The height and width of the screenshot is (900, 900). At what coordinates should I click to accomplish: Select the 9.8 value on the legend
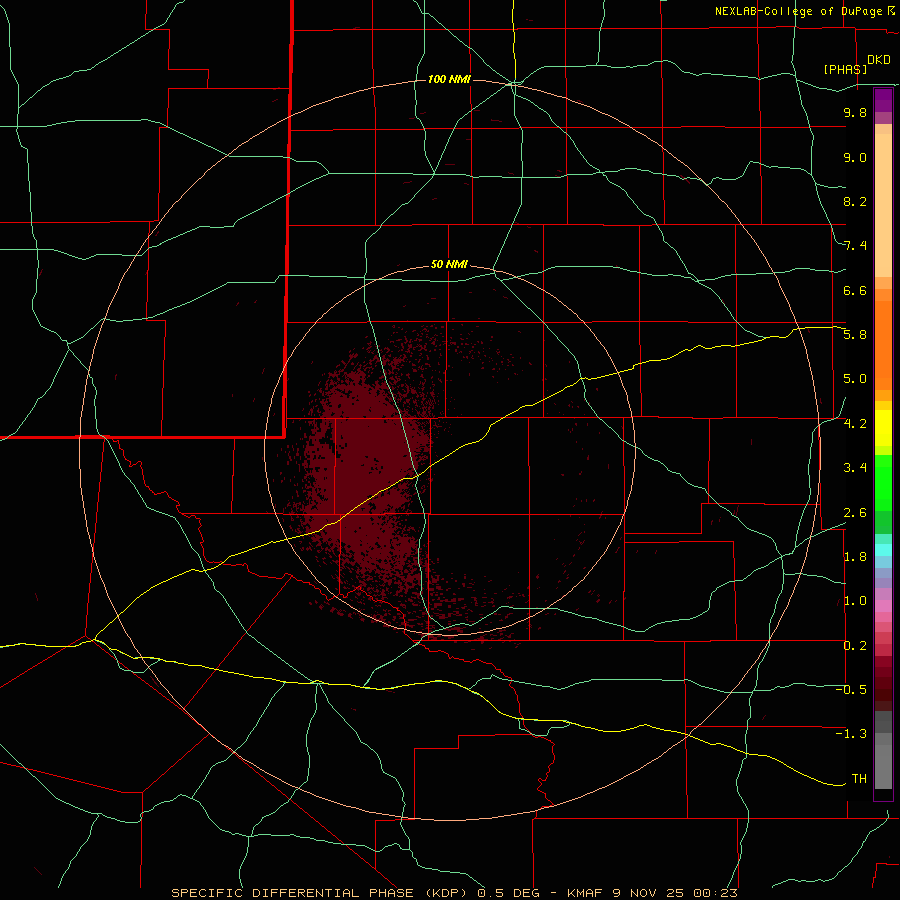click(855, 112)
